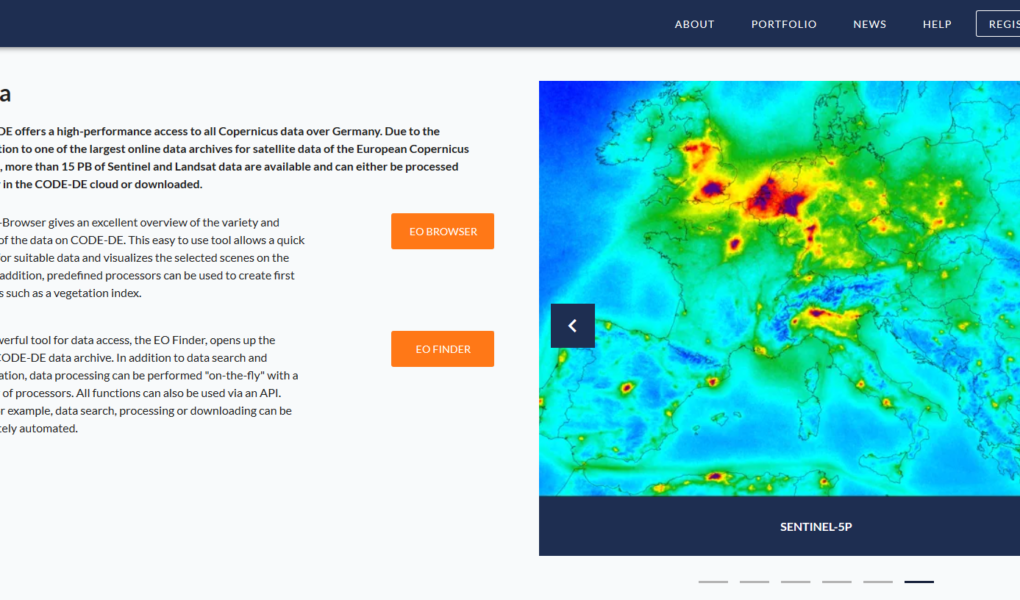Select the first carousel slide indicator

(x=712, y=581)
